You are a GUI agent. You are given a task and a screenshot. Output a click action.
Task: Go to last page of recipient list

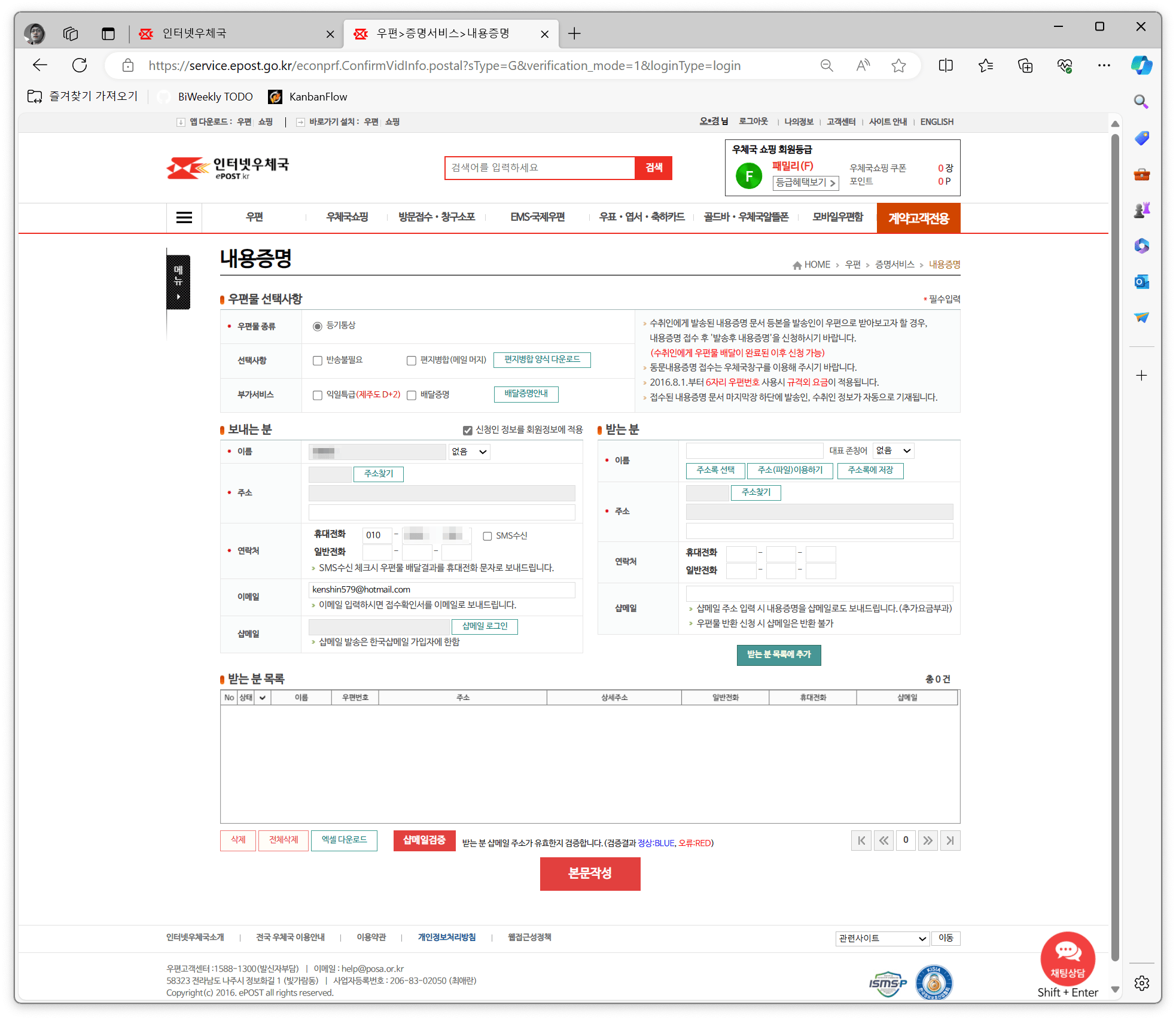950,841
